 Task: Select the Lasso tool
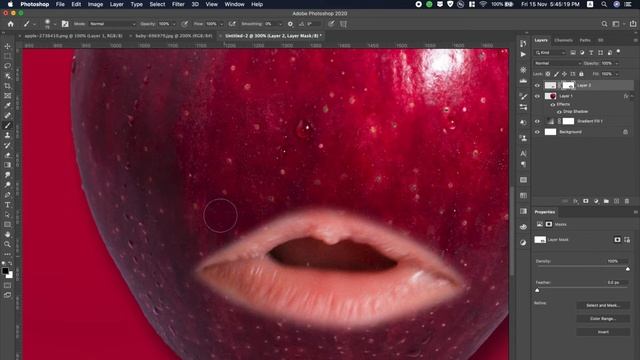[x=7, y=66]
